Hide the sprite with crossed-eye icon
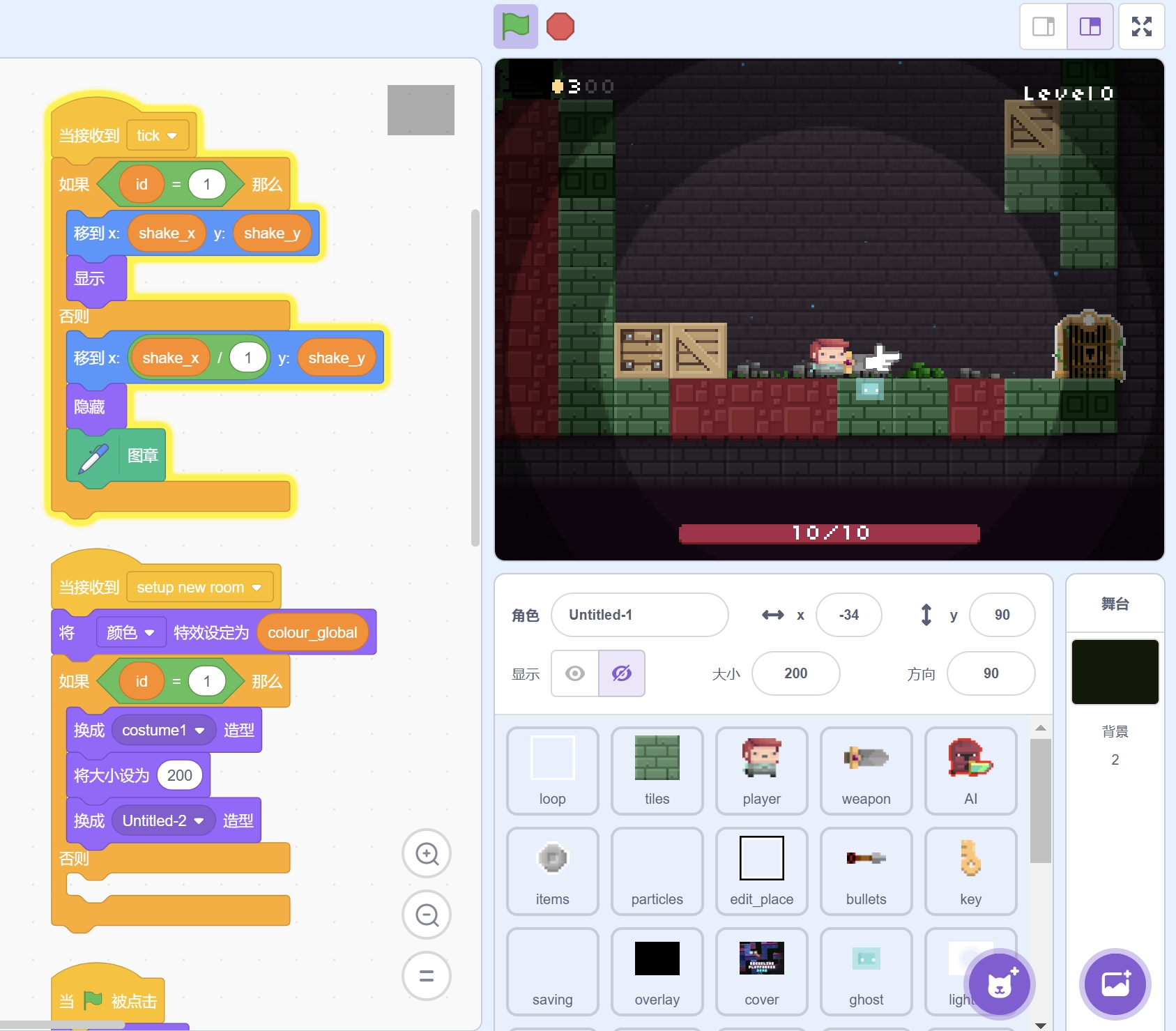The height and width of the screenshot is (1031, 1176). (x=621, y=673)
